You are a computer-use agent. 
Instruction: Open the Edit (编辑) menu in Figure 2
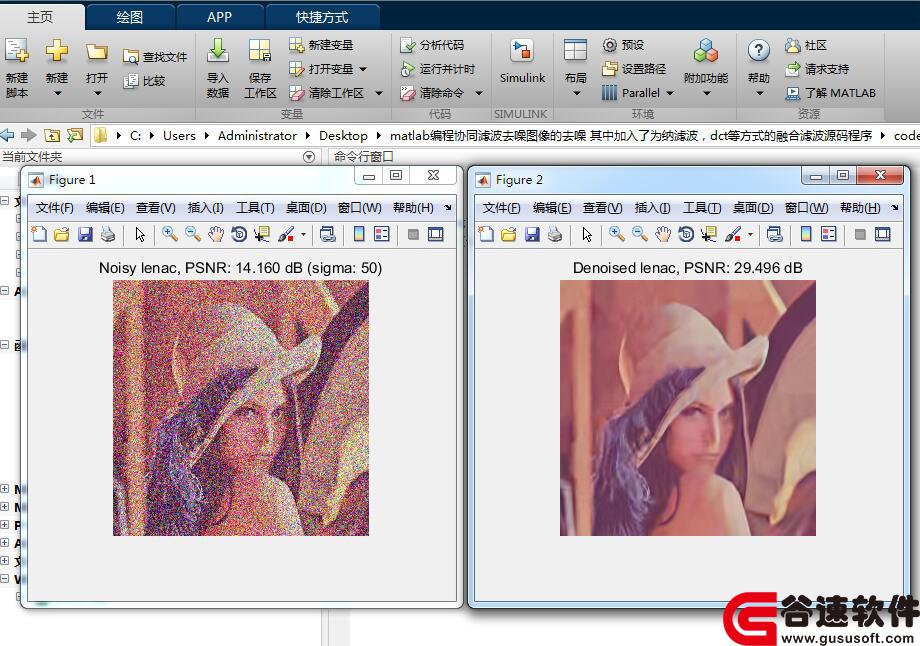552,208
